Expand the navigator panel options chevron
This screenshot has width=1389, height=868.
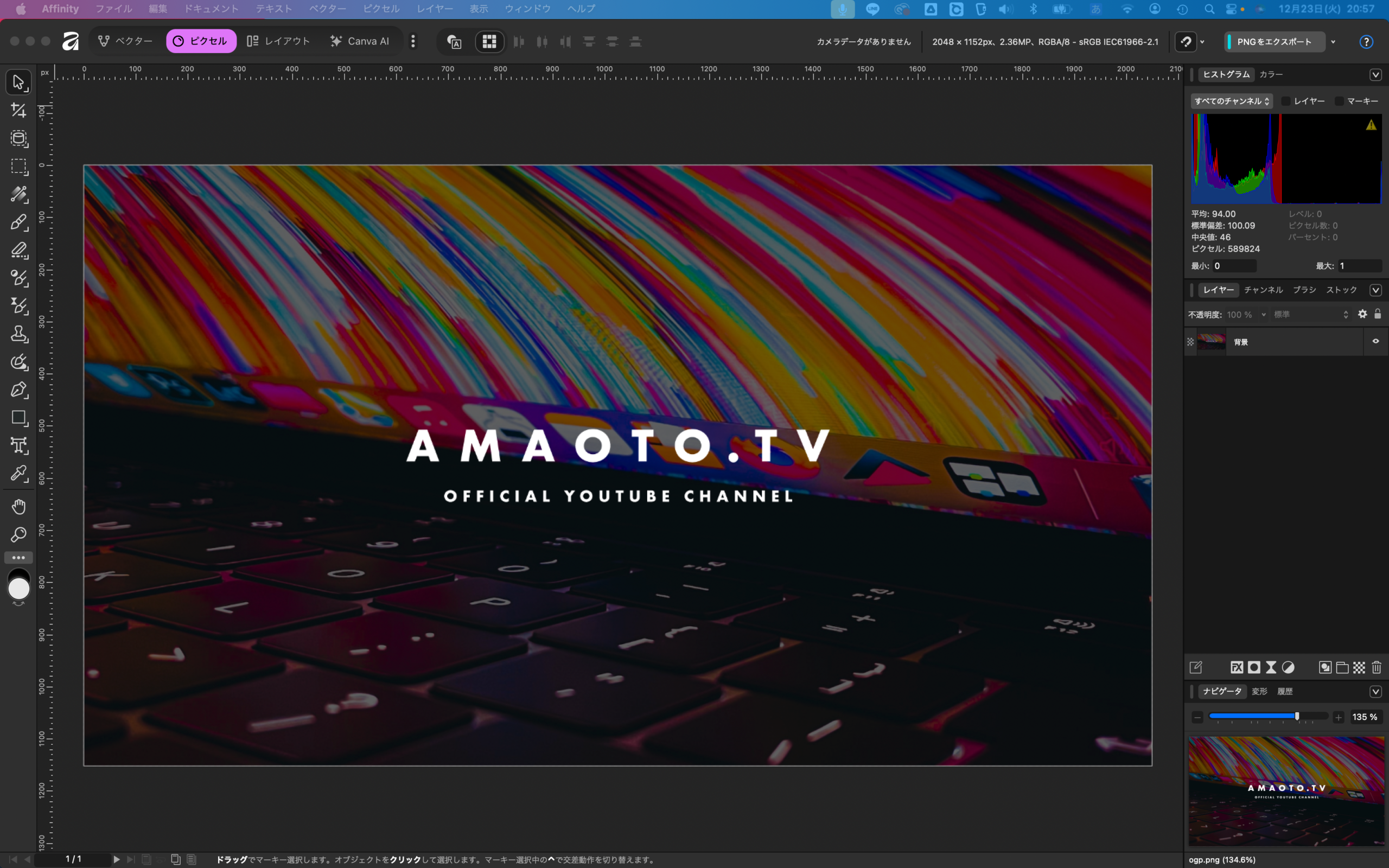tap(1376, 691)
